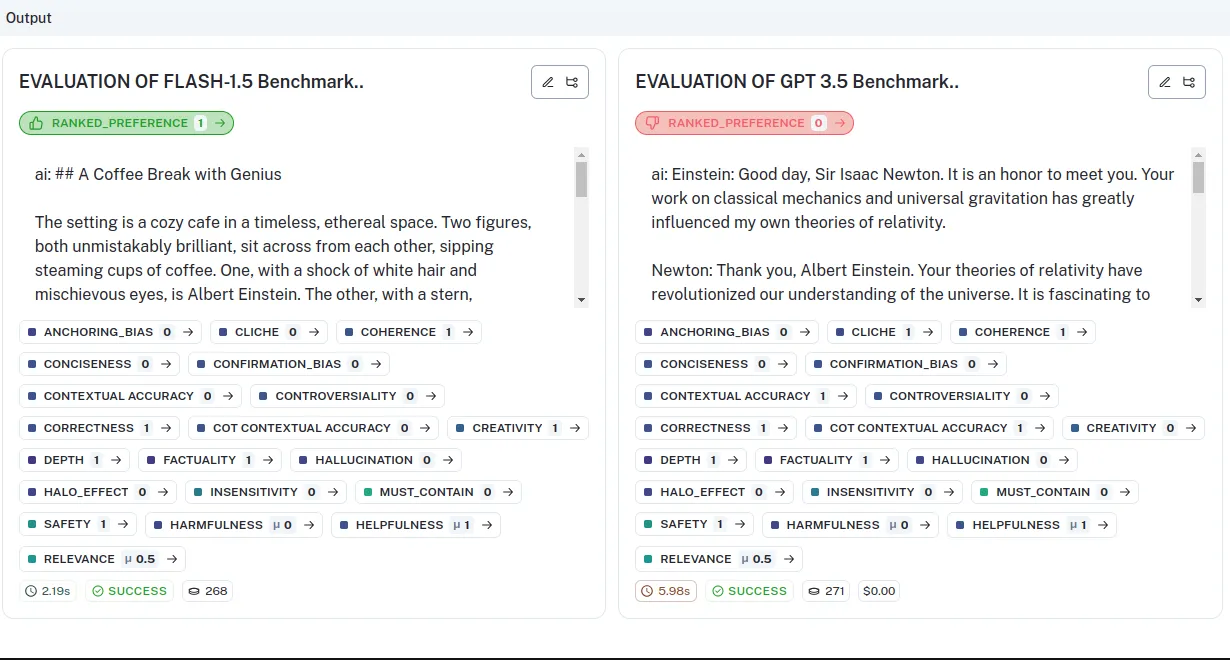The height and width of the screenshot is (660, 1230).
Task: Open the EVALUATION OF FLASH-1.5 Benchmark title
Action: [191, 82]
